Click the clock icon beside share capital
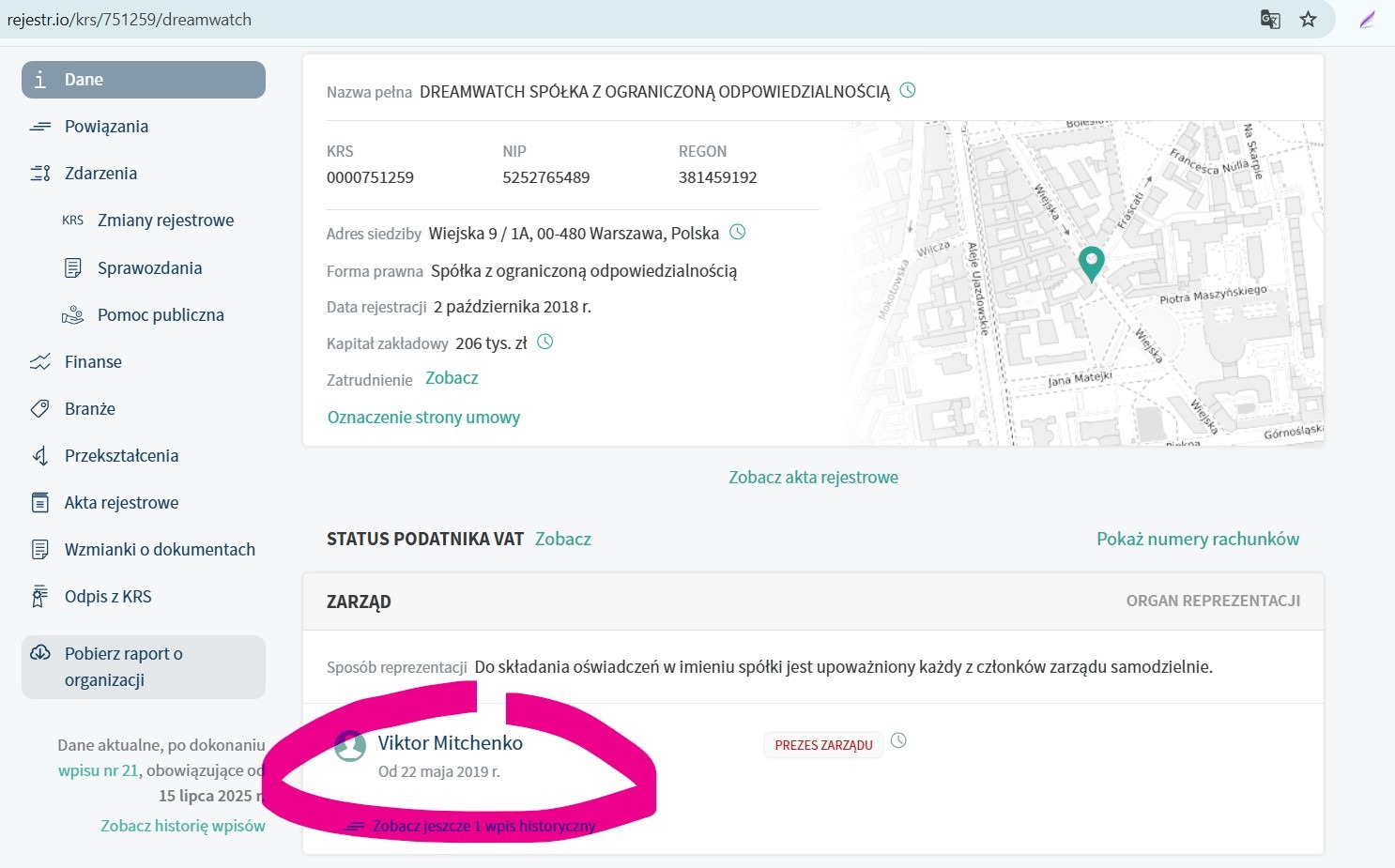The image size is (1395, 868). point(544,343)
